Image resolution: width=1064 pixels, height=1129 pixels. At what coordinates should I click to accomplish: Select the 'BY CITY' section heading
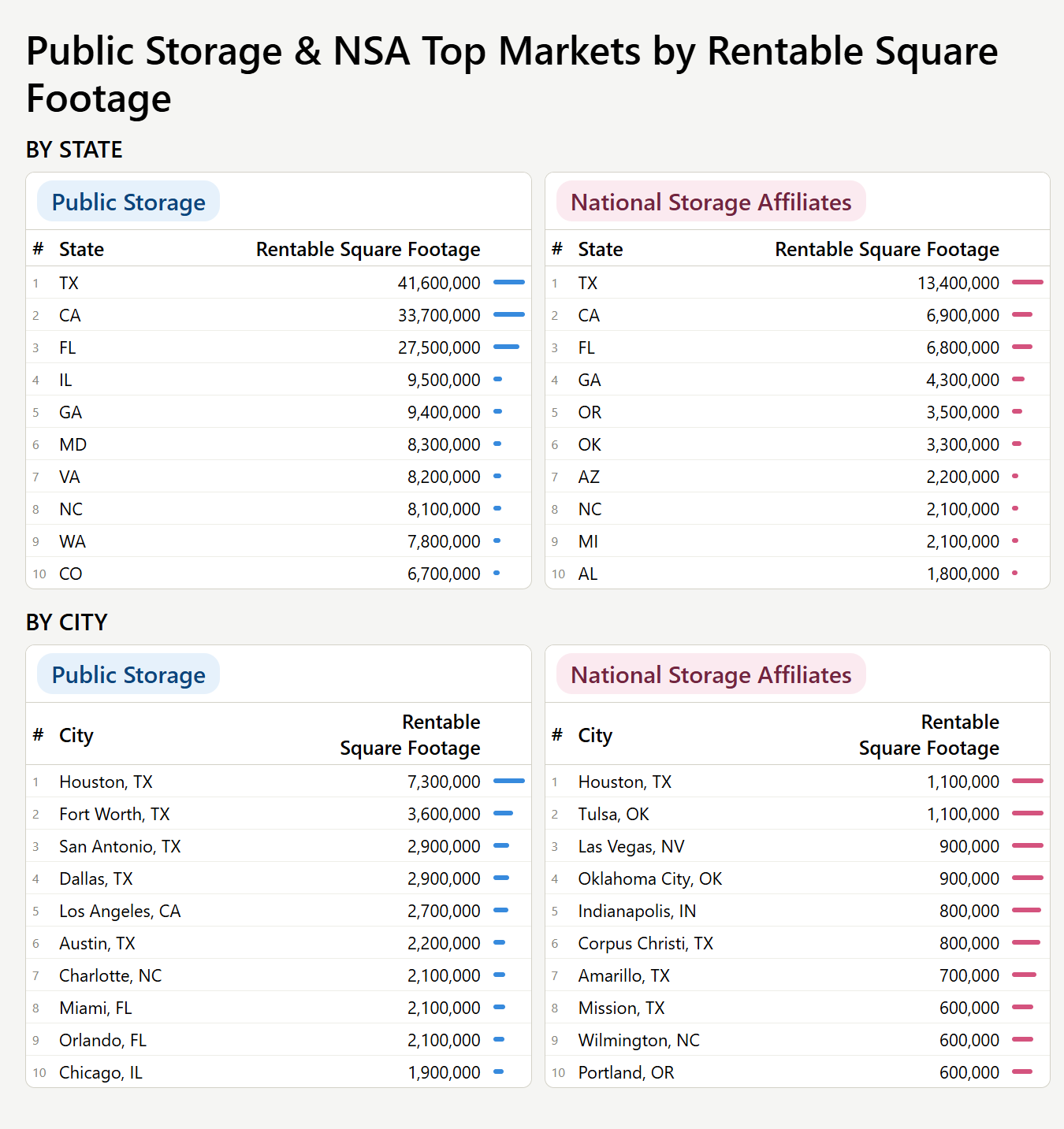tap(66, 622)
